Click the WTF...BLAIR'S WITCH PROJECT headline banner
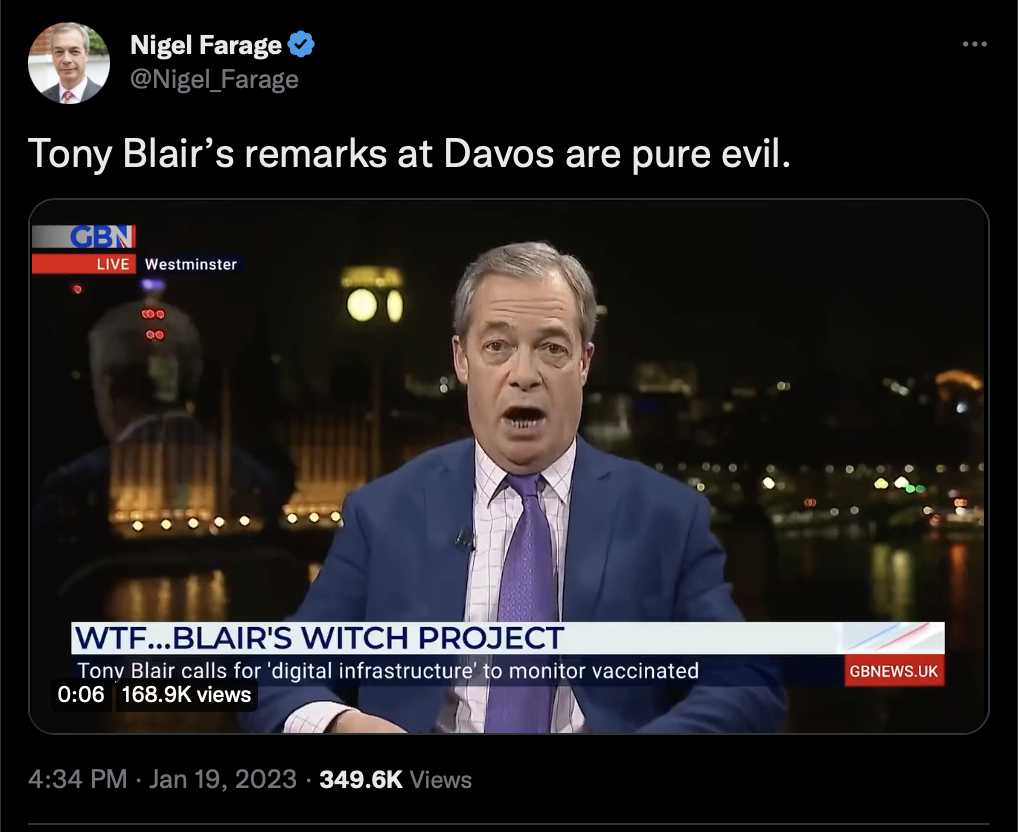1018x832 pixels. [x=508, y=637]
